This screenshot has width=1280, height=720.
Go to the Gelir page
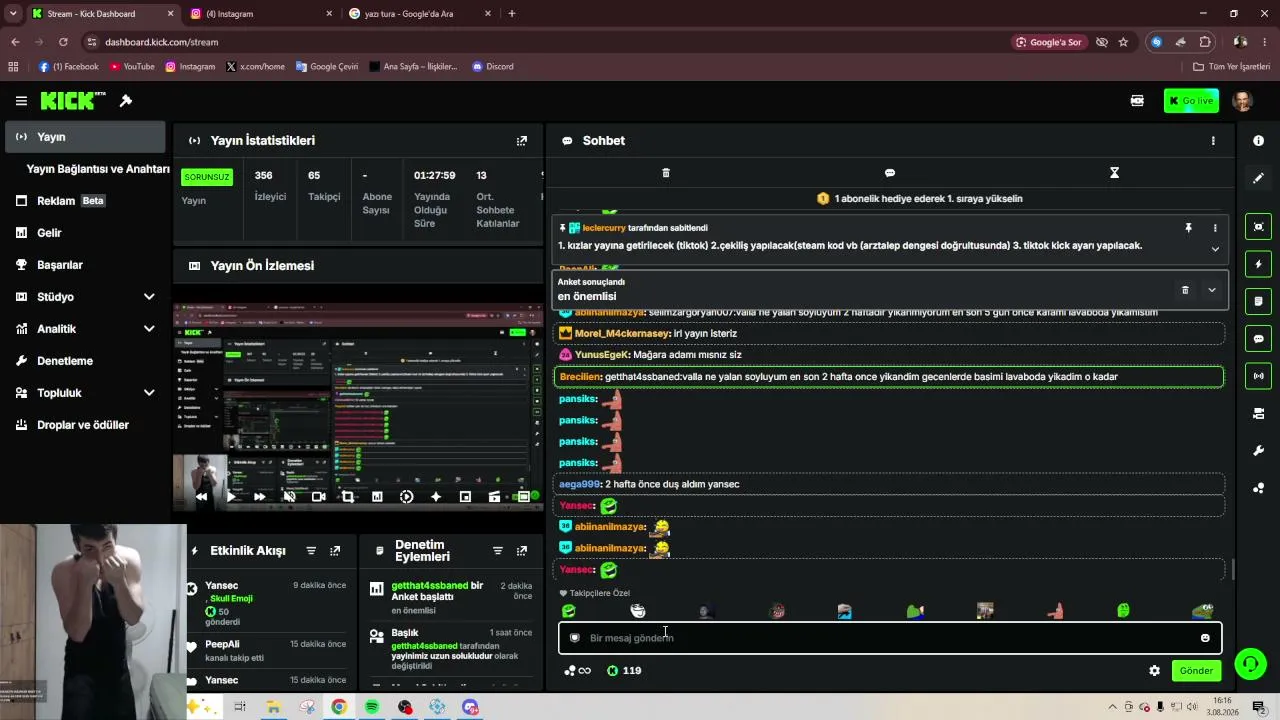[x=84, y=233]
